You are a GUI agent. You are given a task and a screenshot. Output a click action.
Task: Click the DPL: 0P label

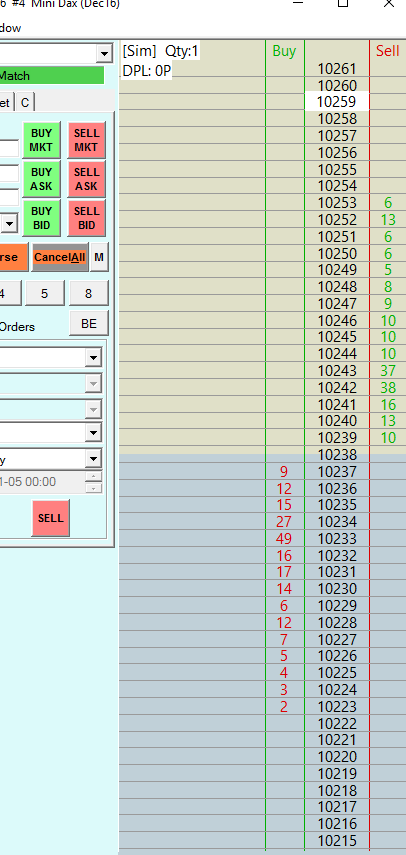coord(147,71)
